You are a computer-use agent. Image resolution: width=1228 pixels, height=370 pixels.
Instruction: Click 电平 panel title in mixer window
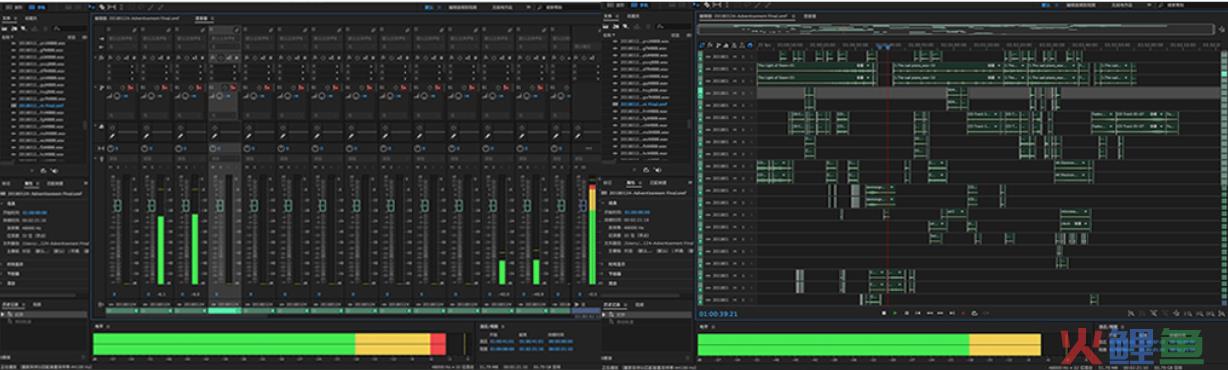tap(99, 325)
